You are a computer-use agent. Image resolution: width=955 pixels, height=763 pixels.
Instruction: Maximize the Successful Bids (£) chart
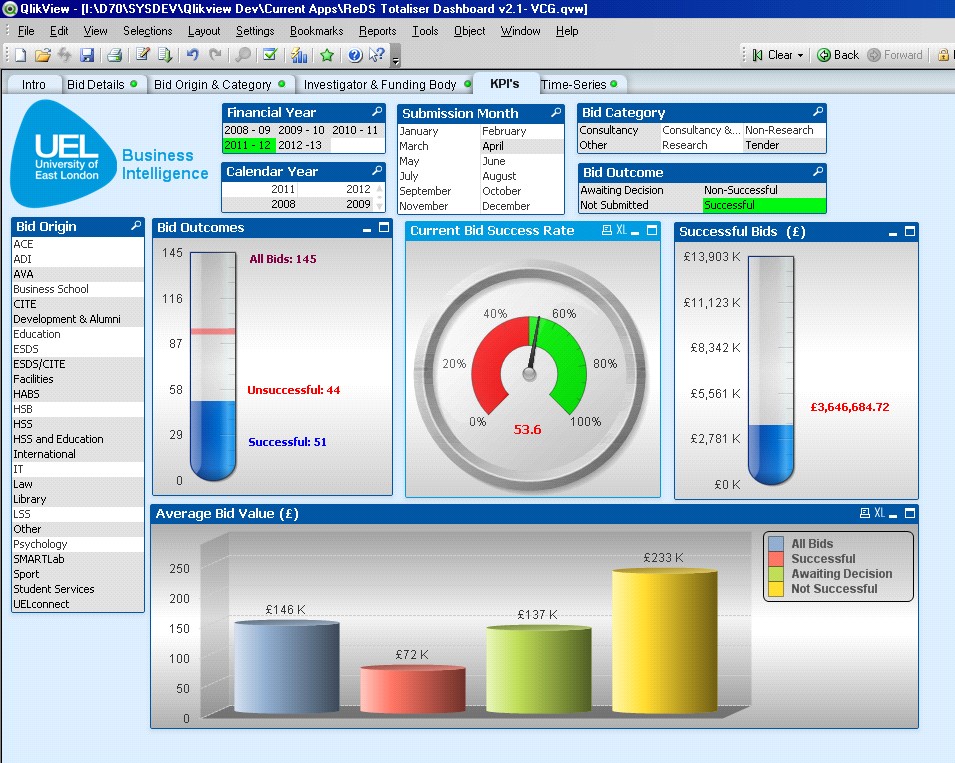point(910,231)
